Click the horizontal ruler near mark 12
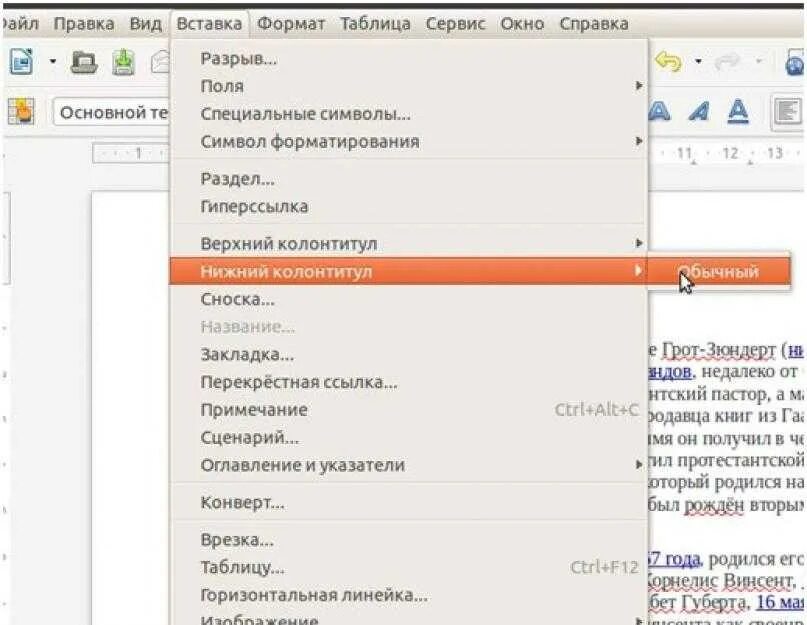Screen dimensions: 807x625 coord(730,153)
